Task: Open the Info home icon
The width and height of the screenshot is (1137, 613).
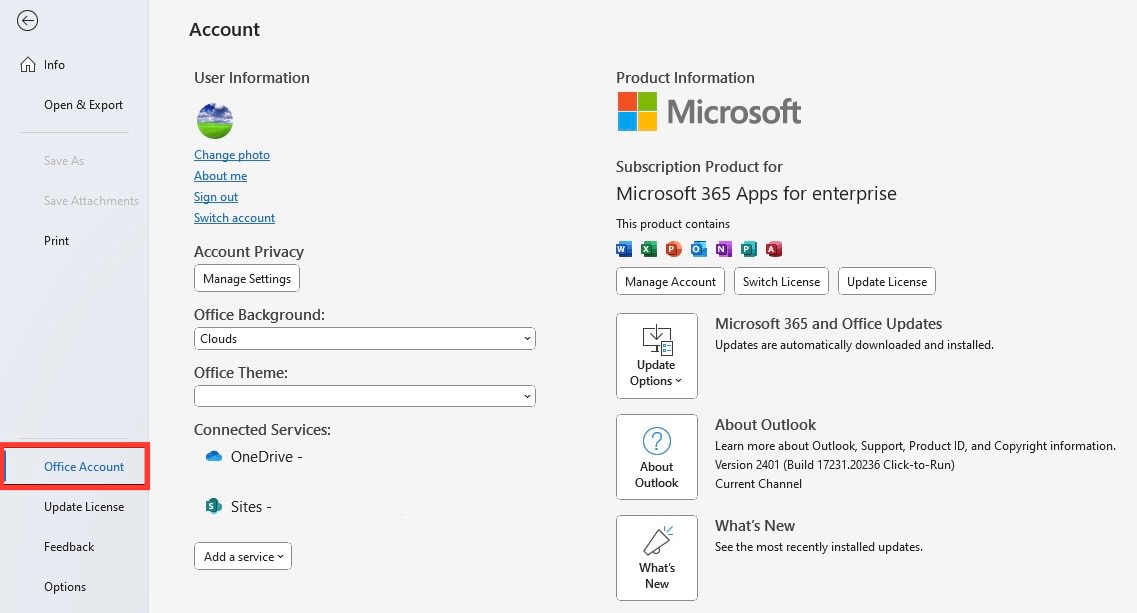Action: 28,65
